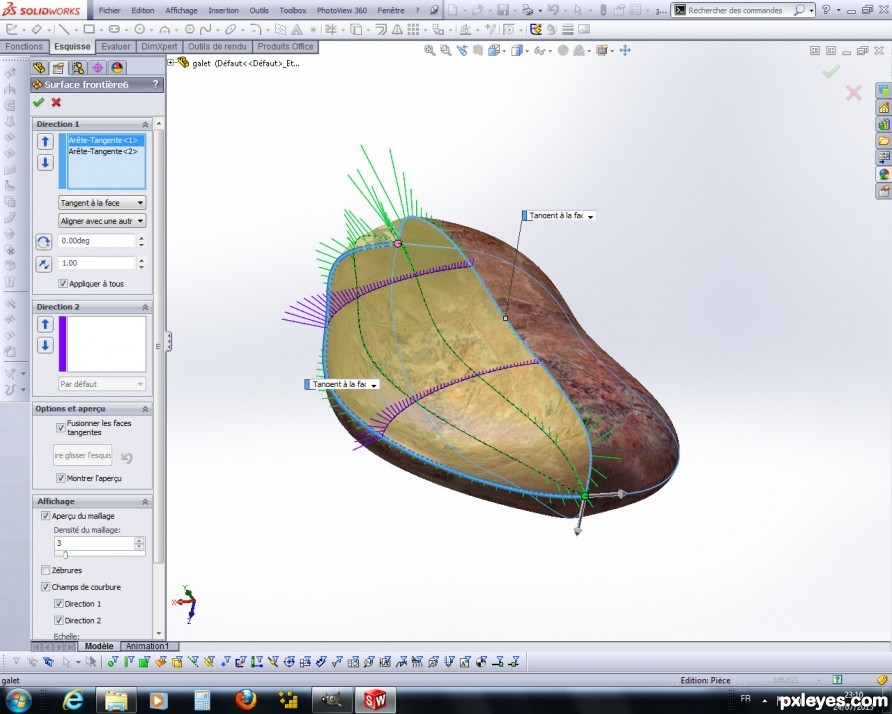Click the Zoom to fit icon
This screenshot has width=892, height=714.
(x=430, y=51)
